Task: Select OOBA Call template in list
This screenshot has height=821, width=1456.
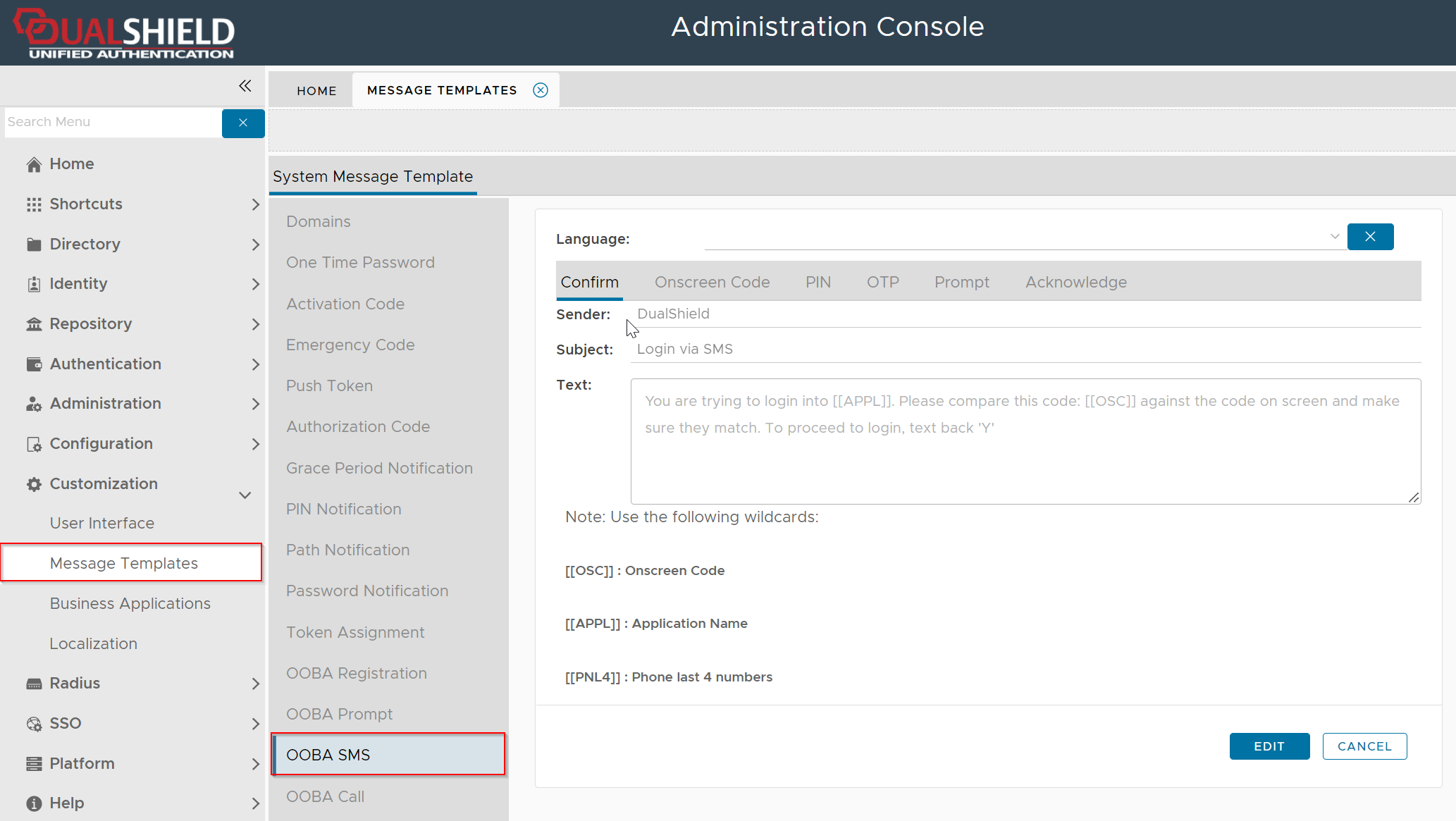Action: coord(325,796)
